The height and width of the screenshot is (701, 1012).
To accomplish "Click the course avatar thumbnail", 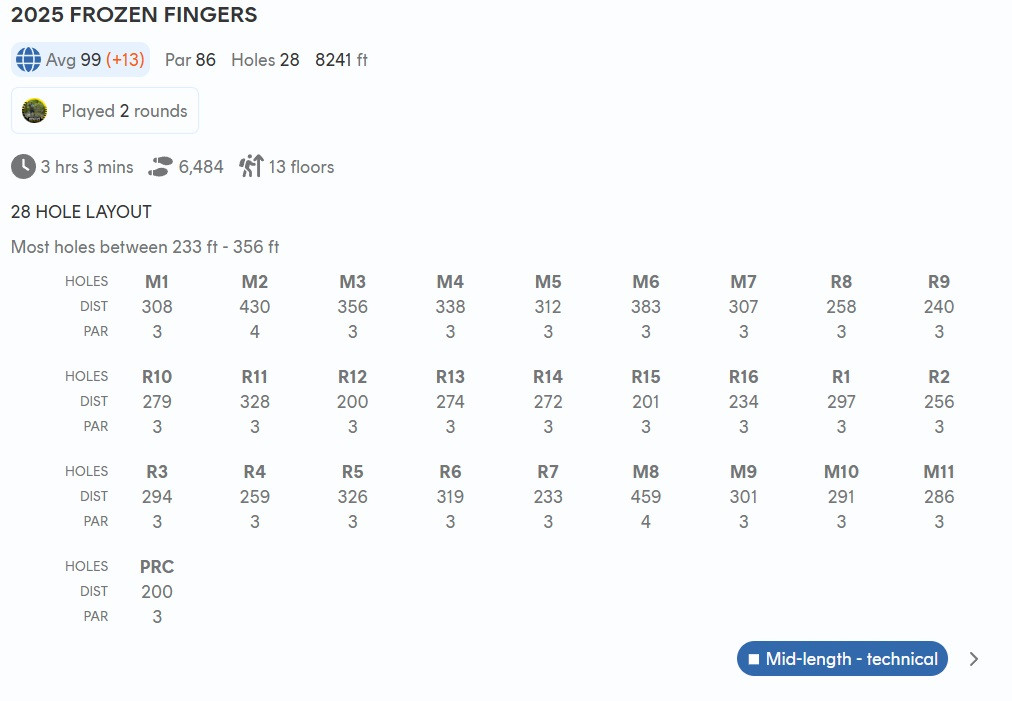I will click(x=35, y=111).
